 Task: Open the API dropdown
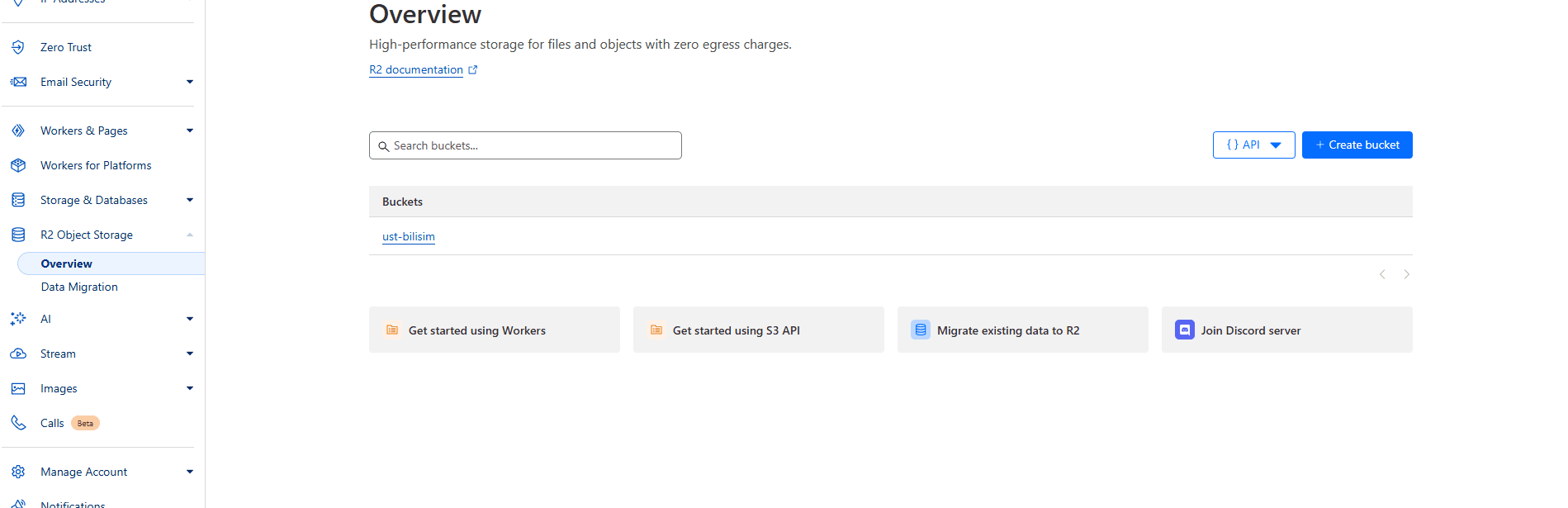tap(1253, 145)
